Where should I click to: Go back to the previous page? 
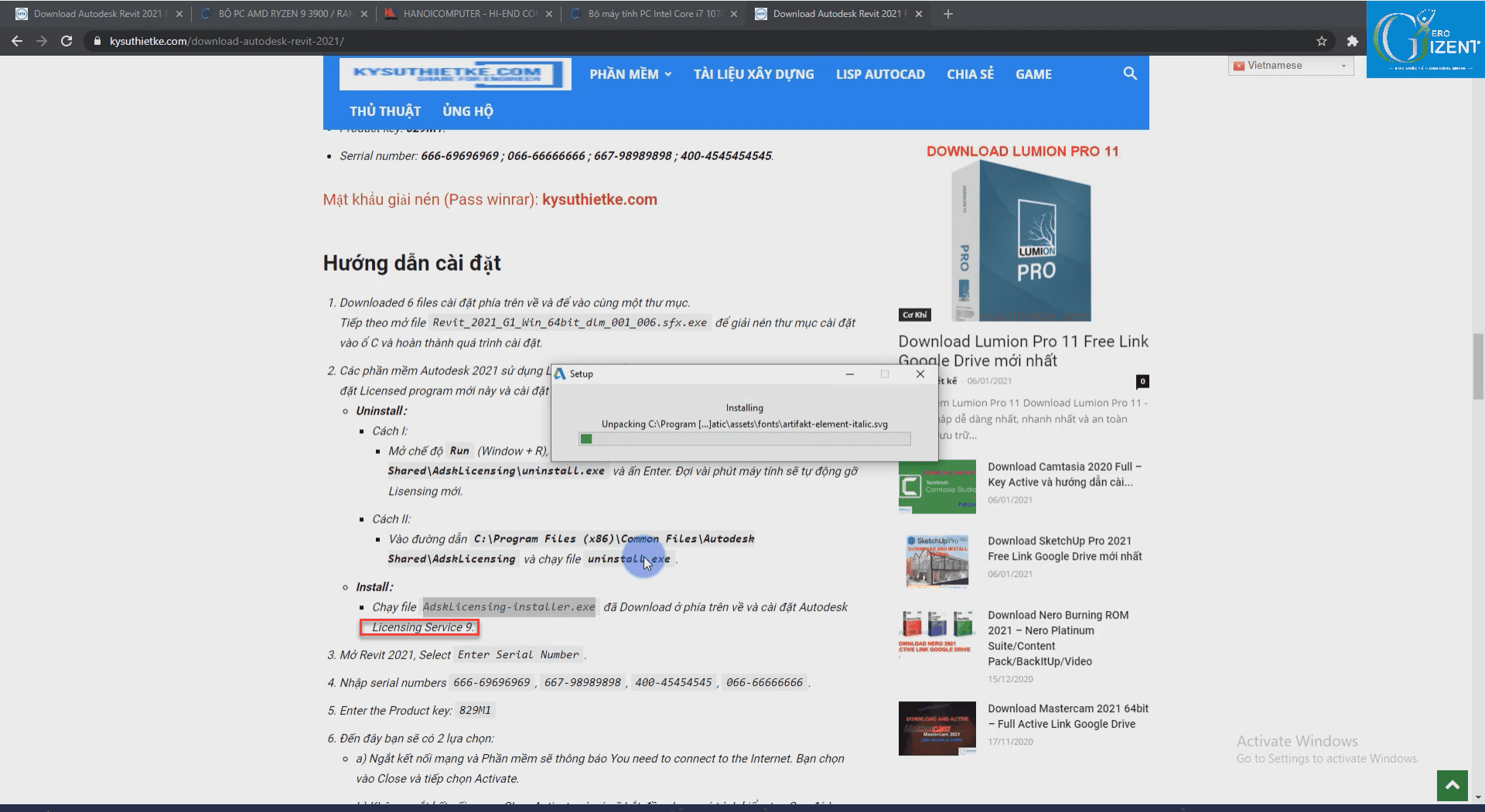point(17,41)
